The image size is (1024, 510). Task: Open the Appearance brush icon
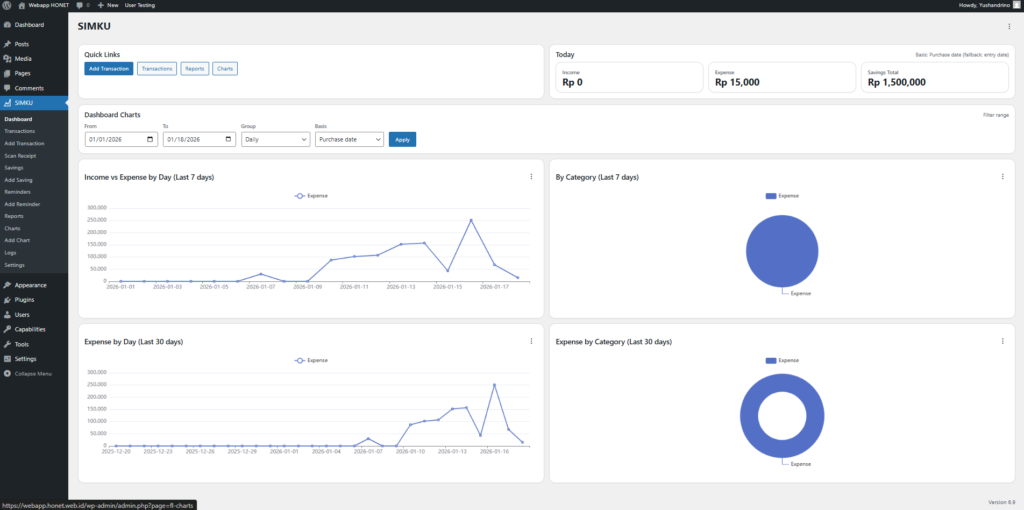point(8,285)
